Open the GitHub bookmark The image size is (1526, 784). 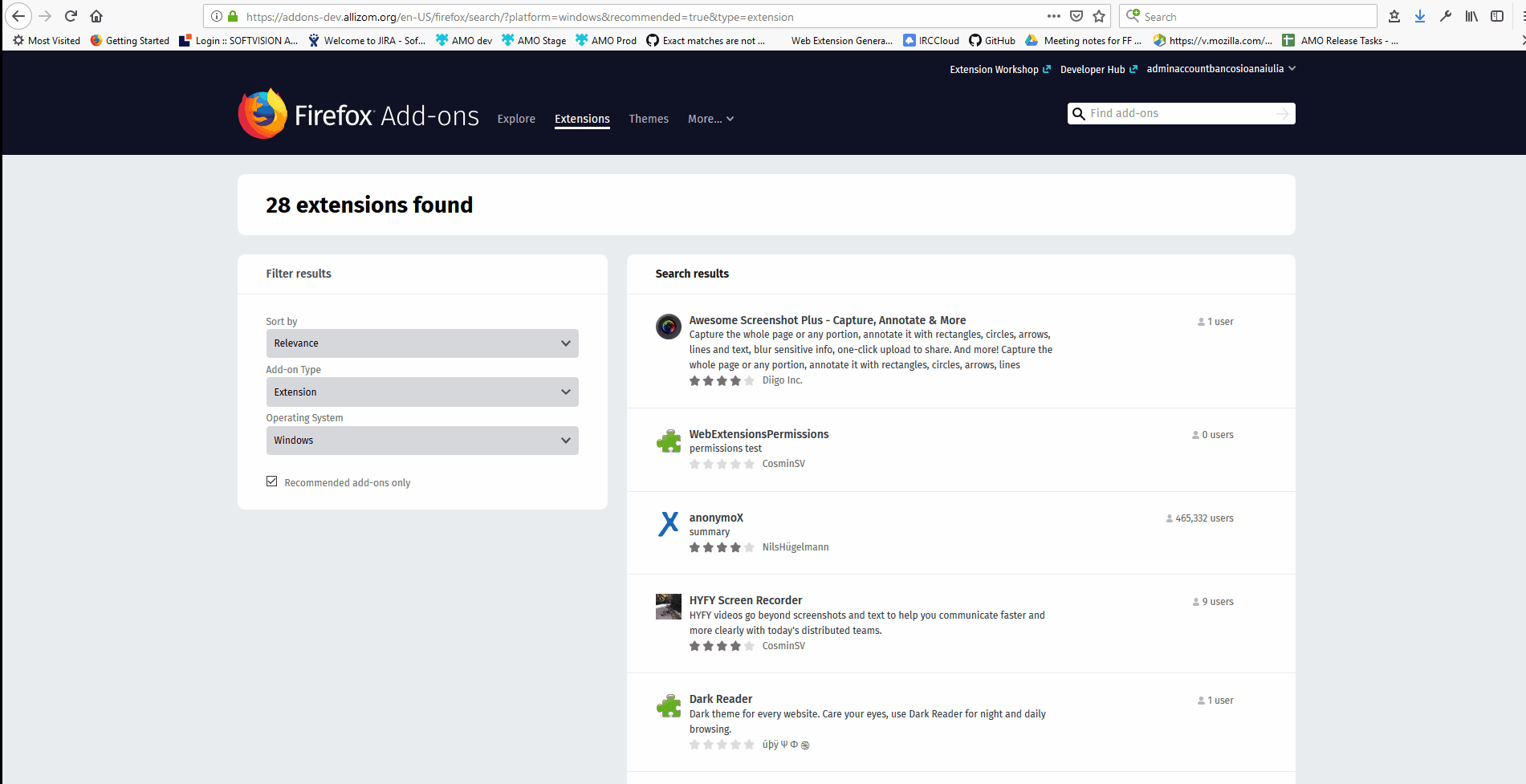992,40
